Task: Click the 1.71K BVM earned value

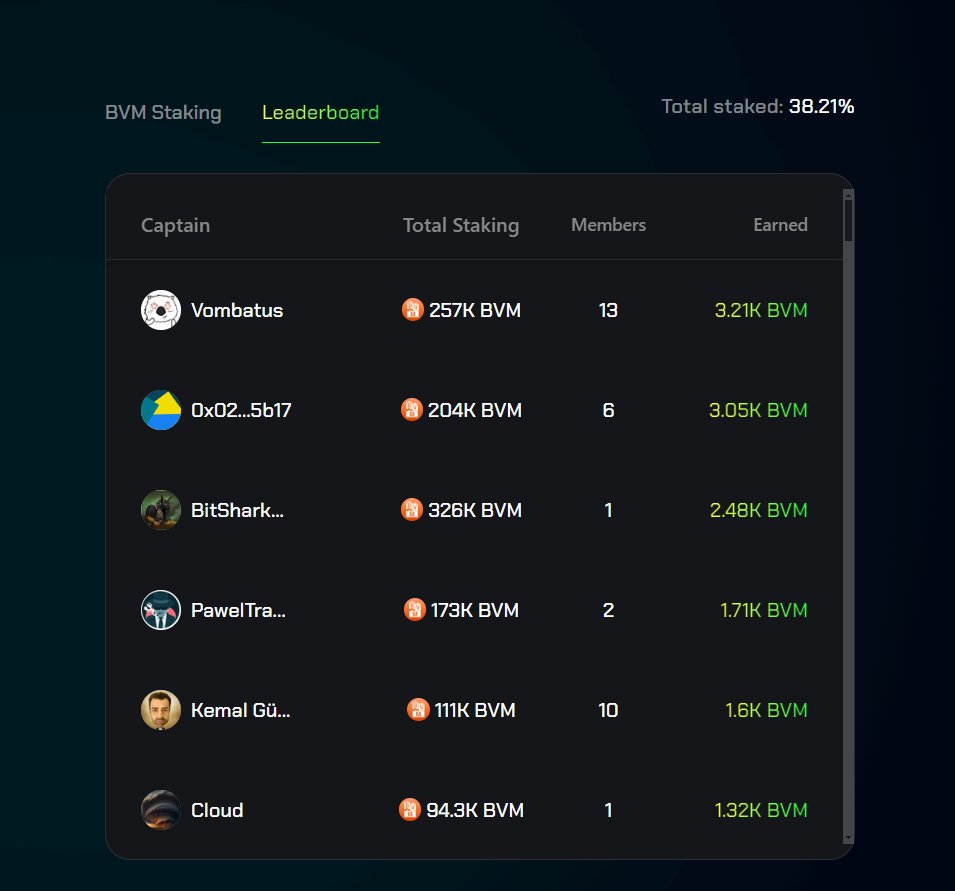Action: pos(764,610)
